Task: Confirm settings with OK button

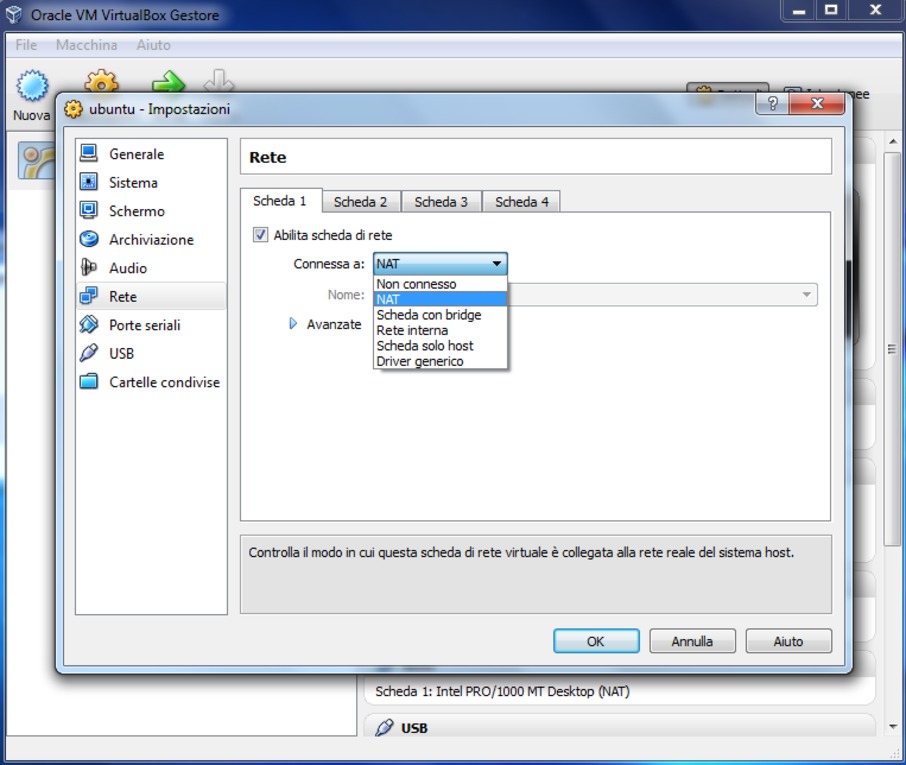Action: point(596,641)
